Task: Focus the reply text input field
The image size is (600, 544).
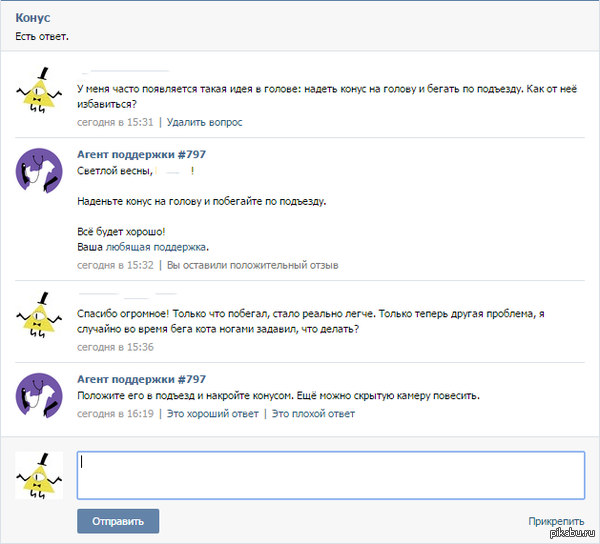Action: (x=330, y=475)
